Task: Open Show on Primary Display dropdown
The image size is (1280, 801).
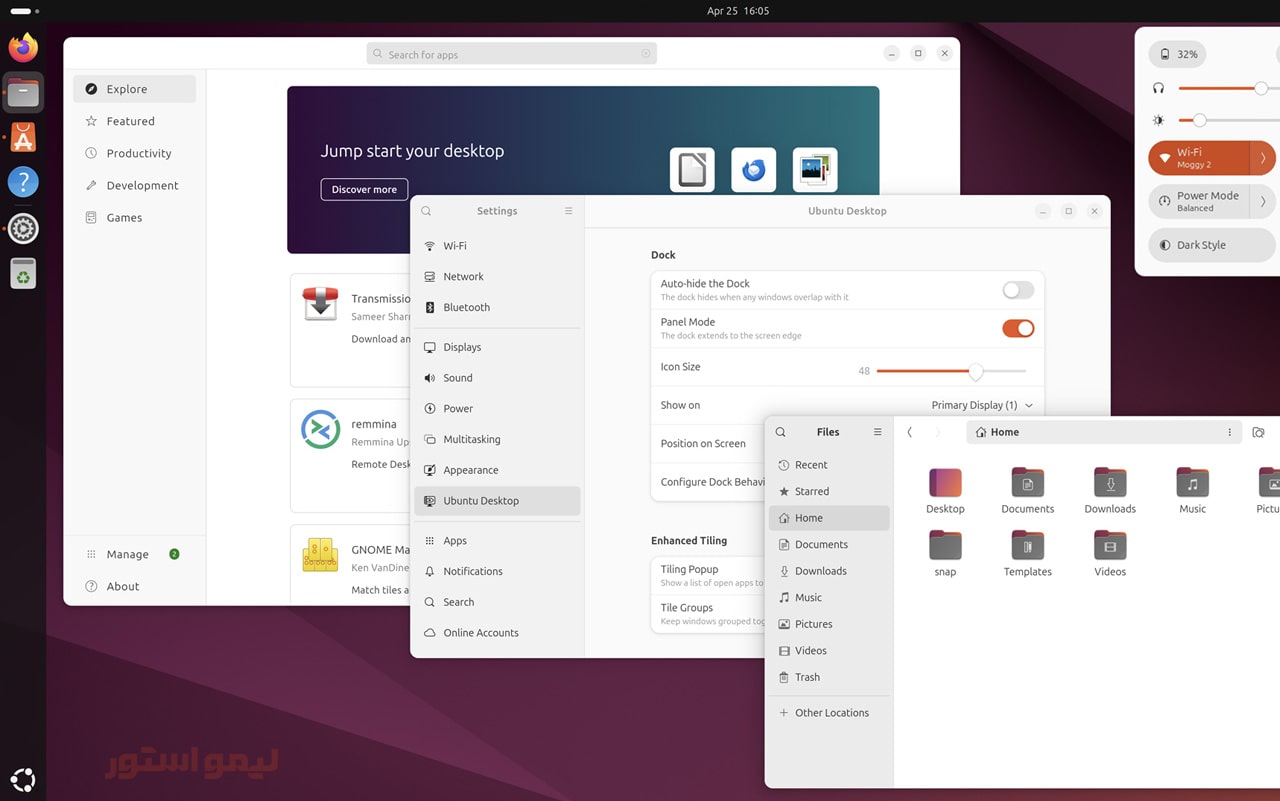Action: click(982, 405)
